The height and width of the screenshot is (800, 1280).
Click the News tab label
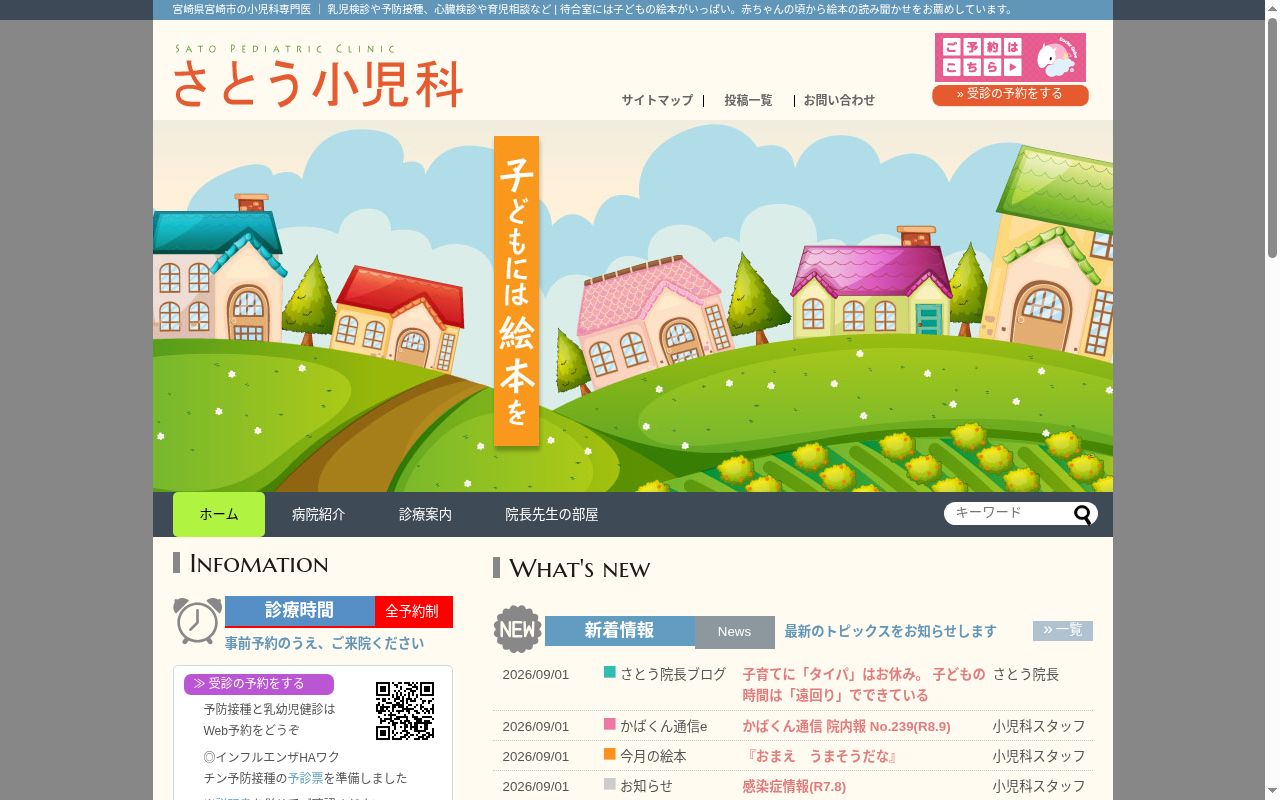click(x=734, y=632)
